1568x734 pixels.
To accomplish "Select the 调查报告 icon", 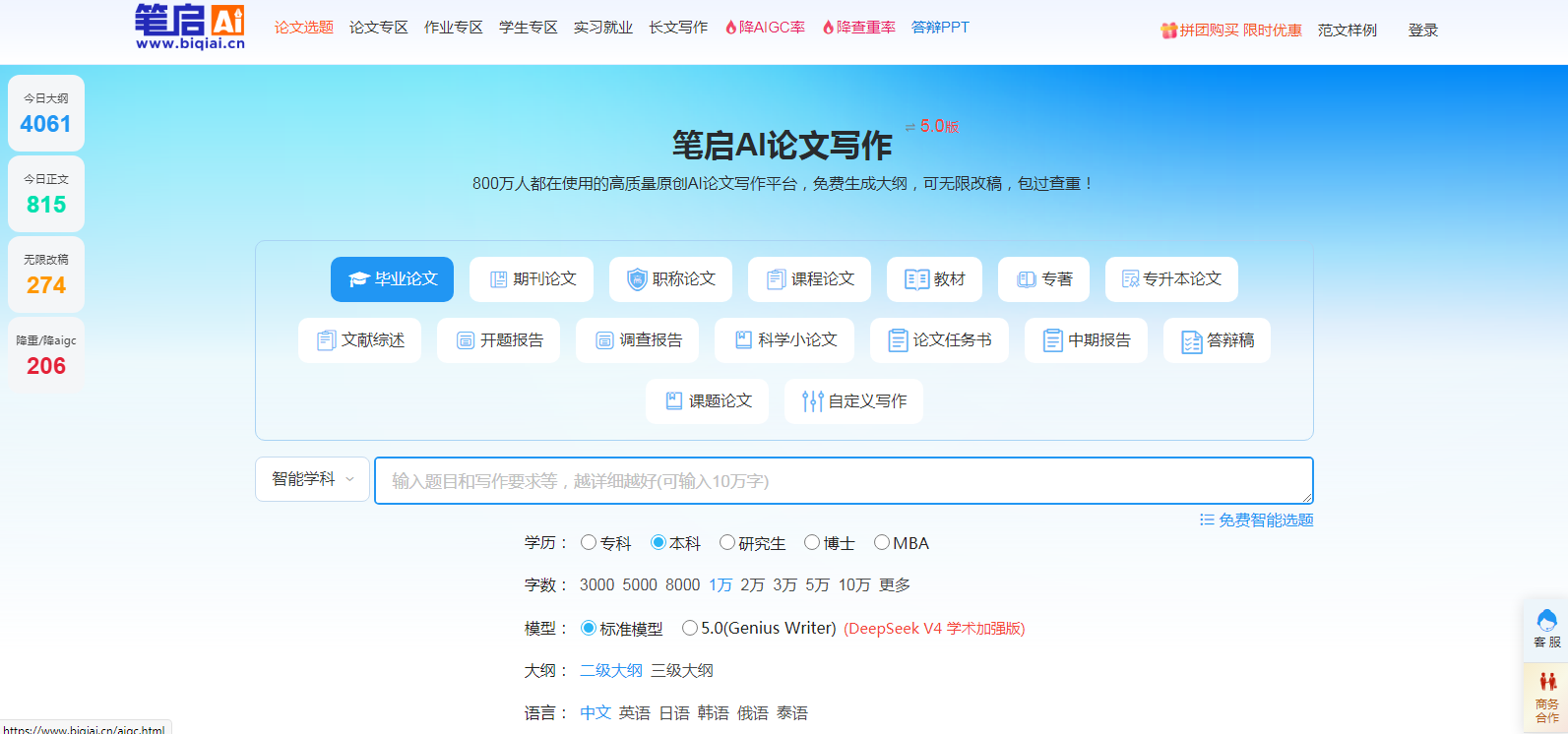I will click(x=604, y=340).
